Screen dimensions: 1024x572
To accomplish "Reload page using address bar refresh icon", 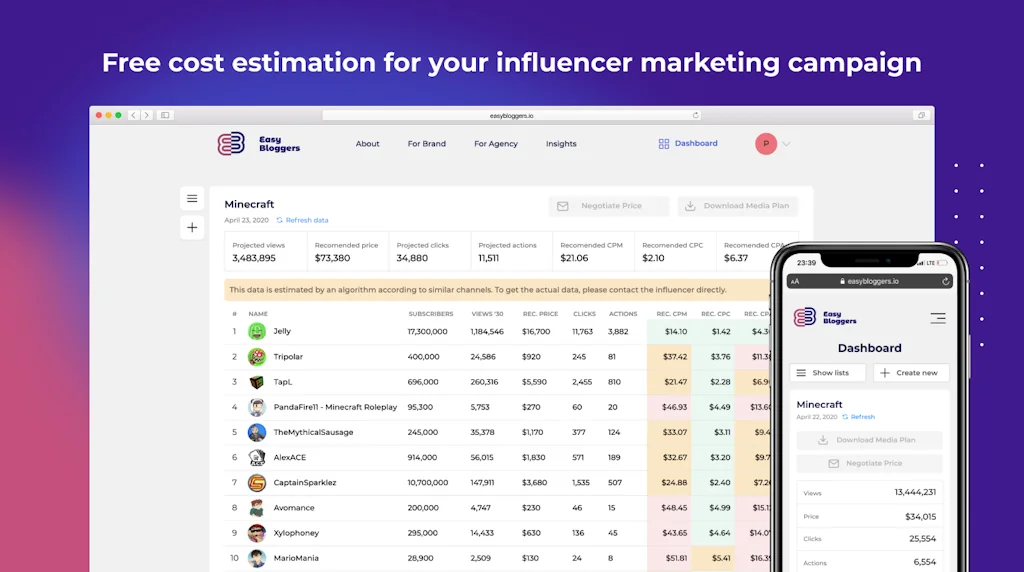I will pyautogui.click(x=696, y=115).
